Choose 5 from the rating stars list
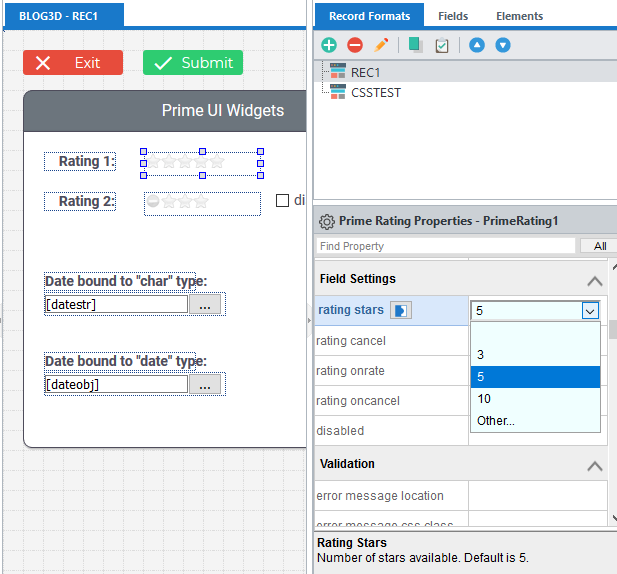617x574 pixels. (535, 377)
